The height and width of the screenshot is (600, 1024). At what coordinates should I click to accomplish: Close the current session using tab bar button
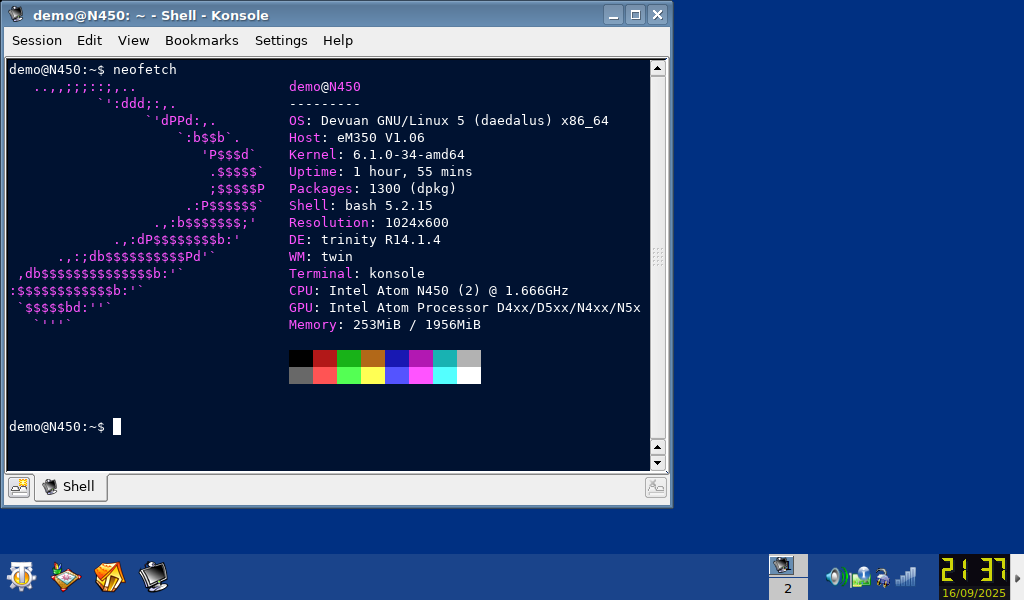[656, 487]
